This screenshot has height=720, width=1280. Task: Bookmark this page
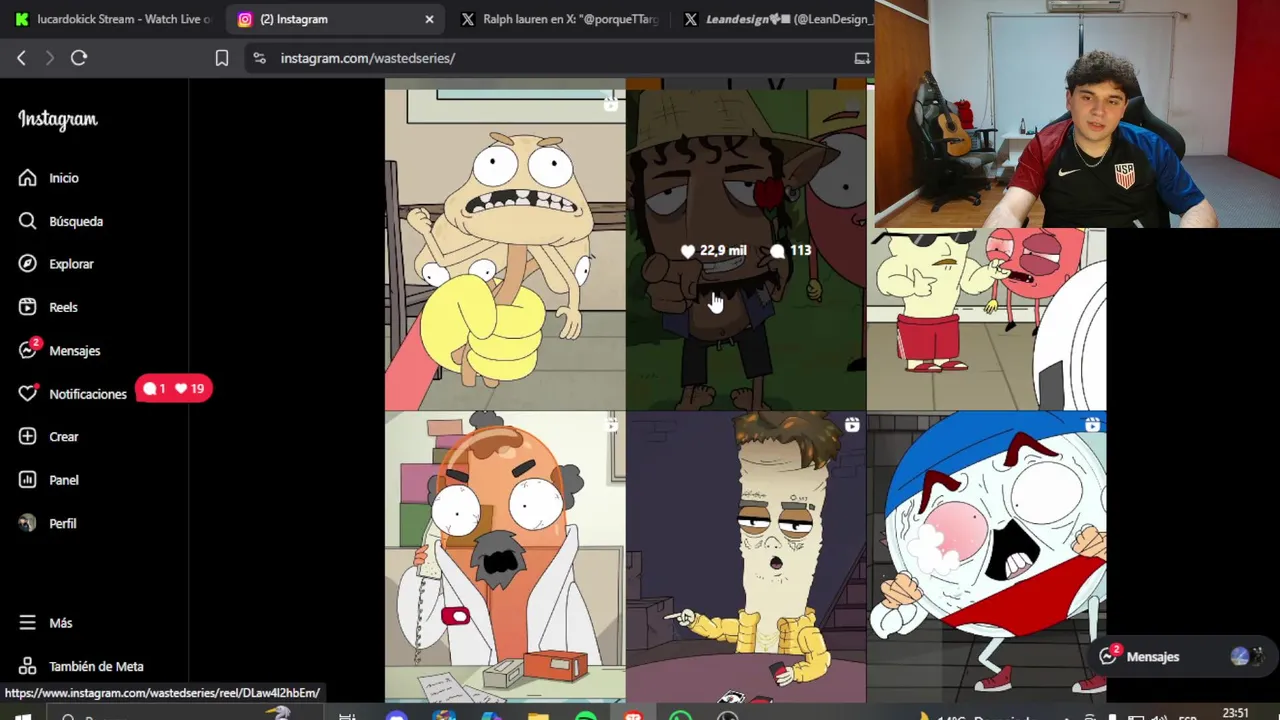[222, 58]
